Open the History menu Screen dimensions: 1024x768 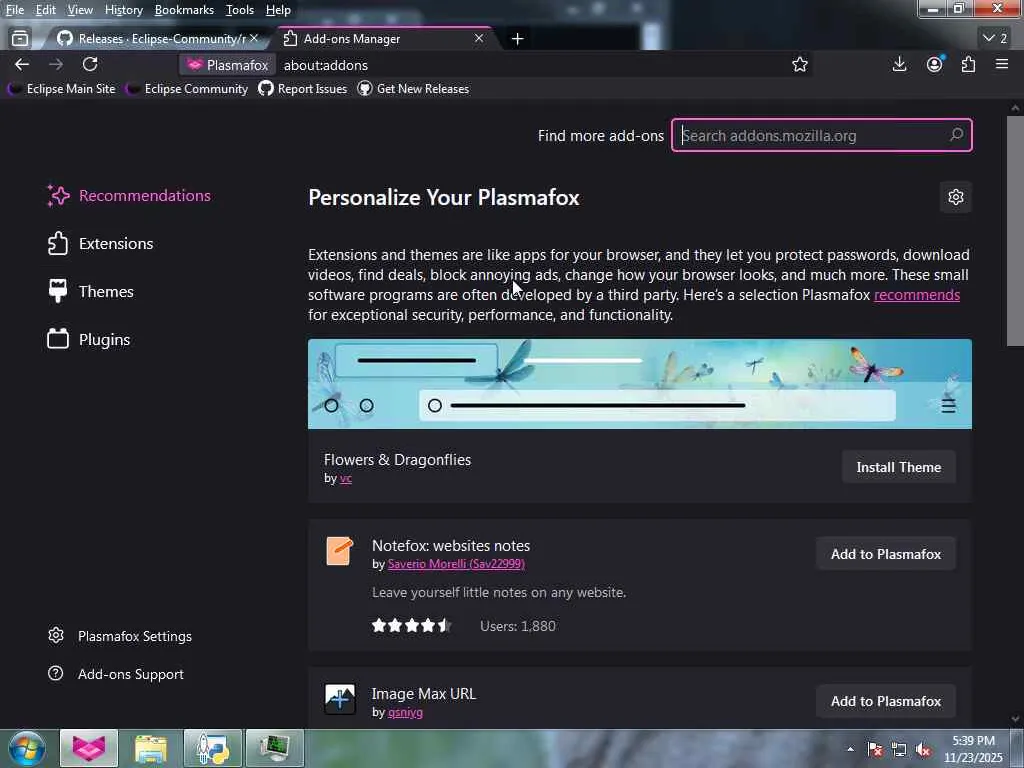click(123, 10)
